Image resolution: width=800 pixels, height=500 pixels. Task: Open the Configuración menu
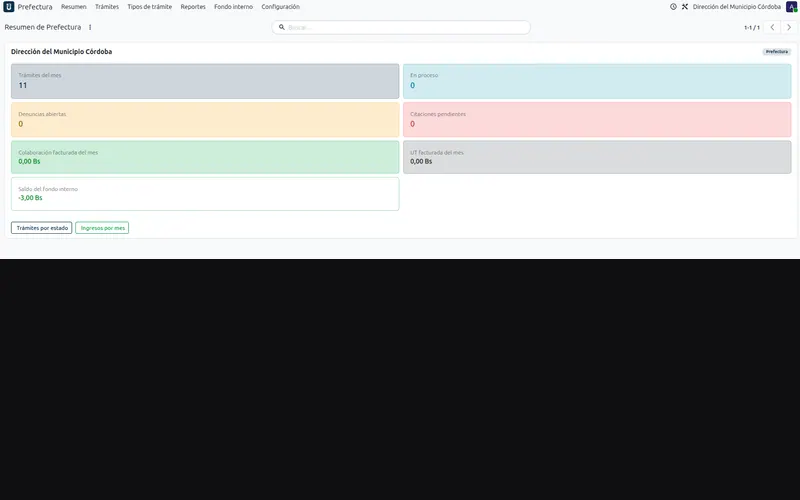click(280, 7)
